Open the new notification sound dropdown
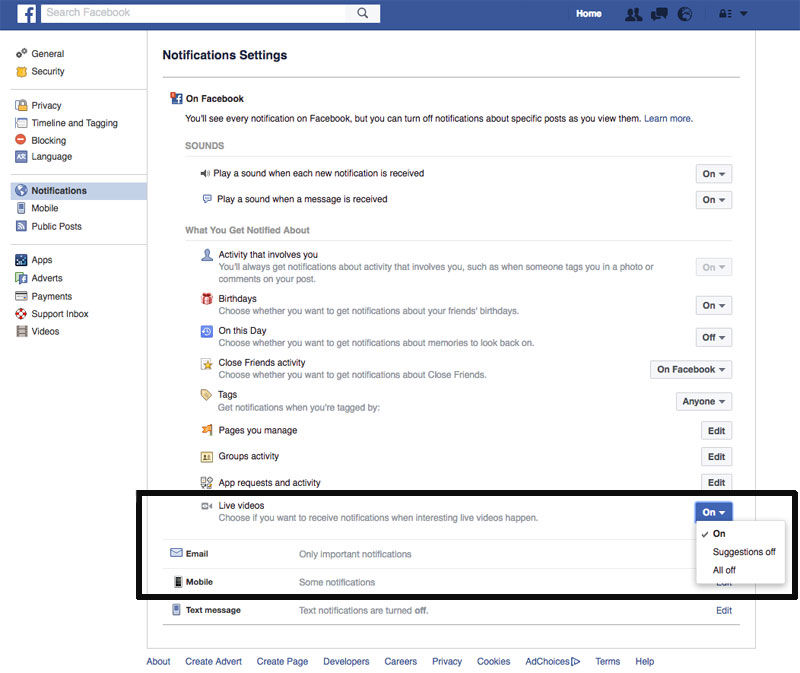This screenshot has width=800, height=673. click(x=713, y=174)
